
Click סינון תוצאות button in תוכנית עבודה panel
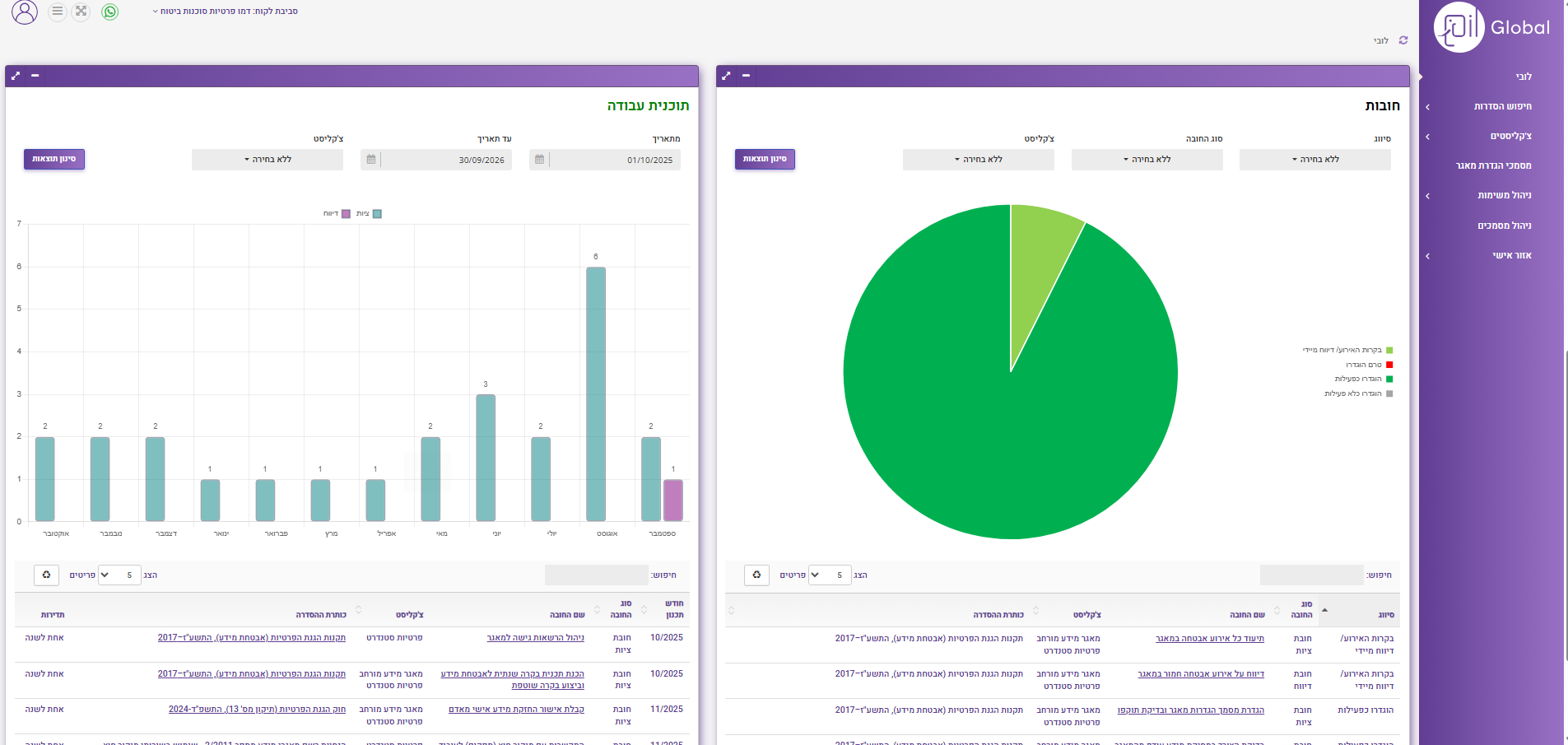point(54,159)
